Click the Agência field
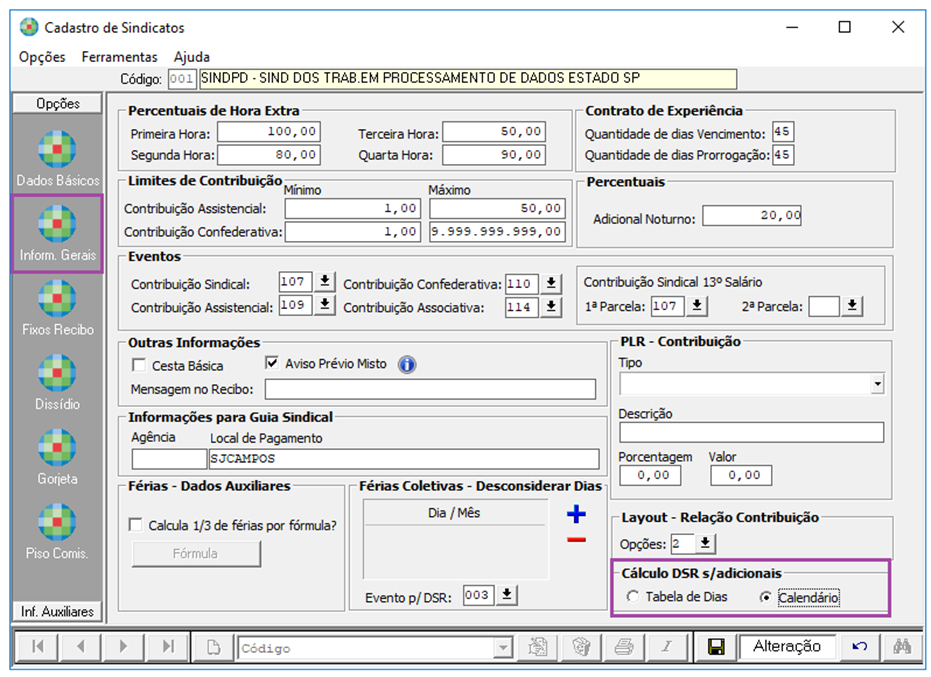This screenshot has height=677, width=931. click(x=169, y=459)
